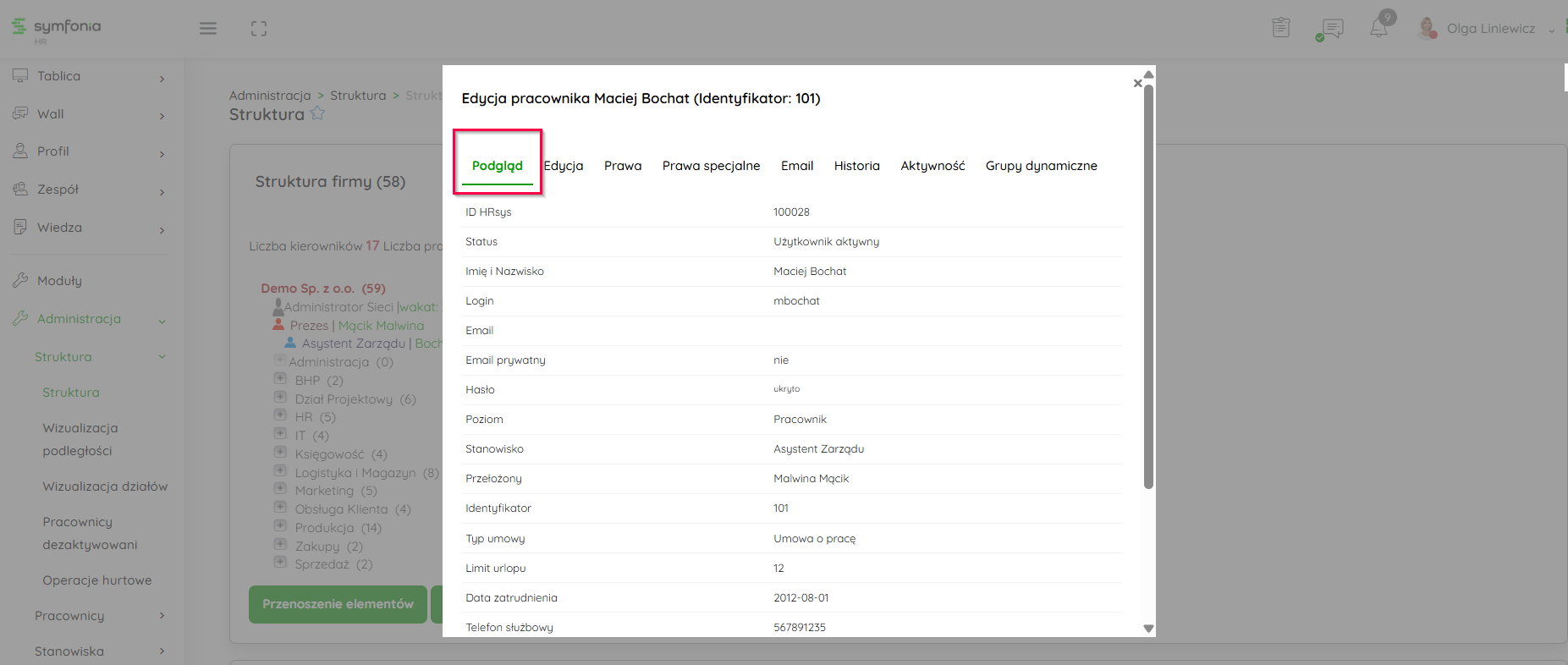
Task: Open Wizualizacja działów link
Action: point(105,486)
